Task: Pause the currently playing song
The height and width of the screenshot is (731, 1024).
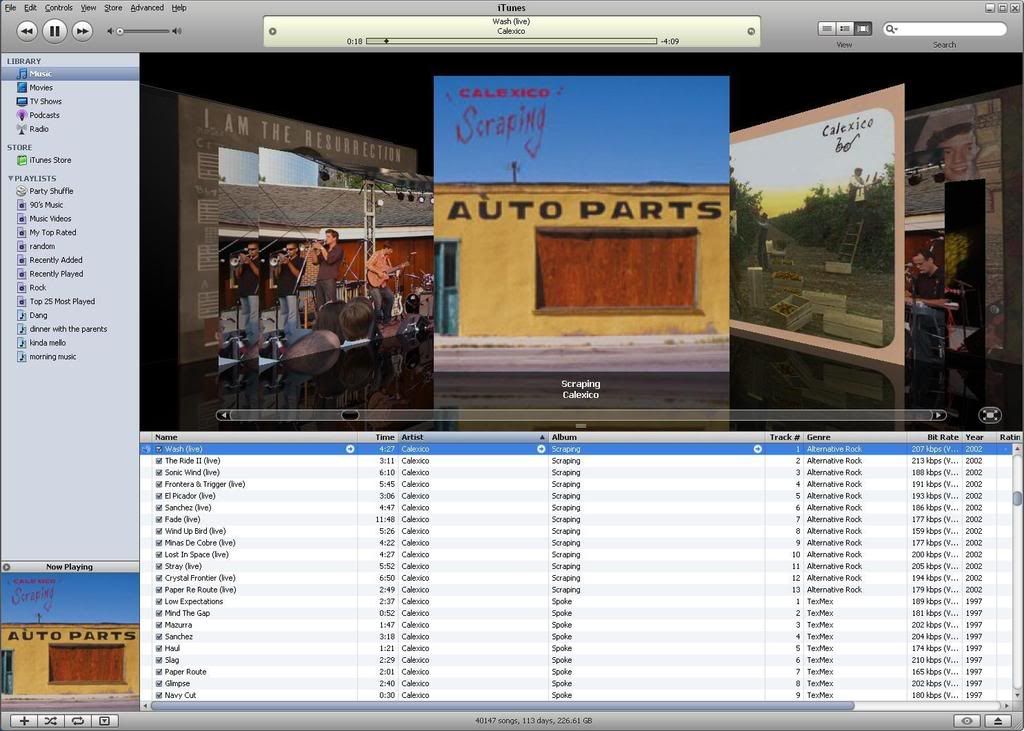Action: pos(55,31)
